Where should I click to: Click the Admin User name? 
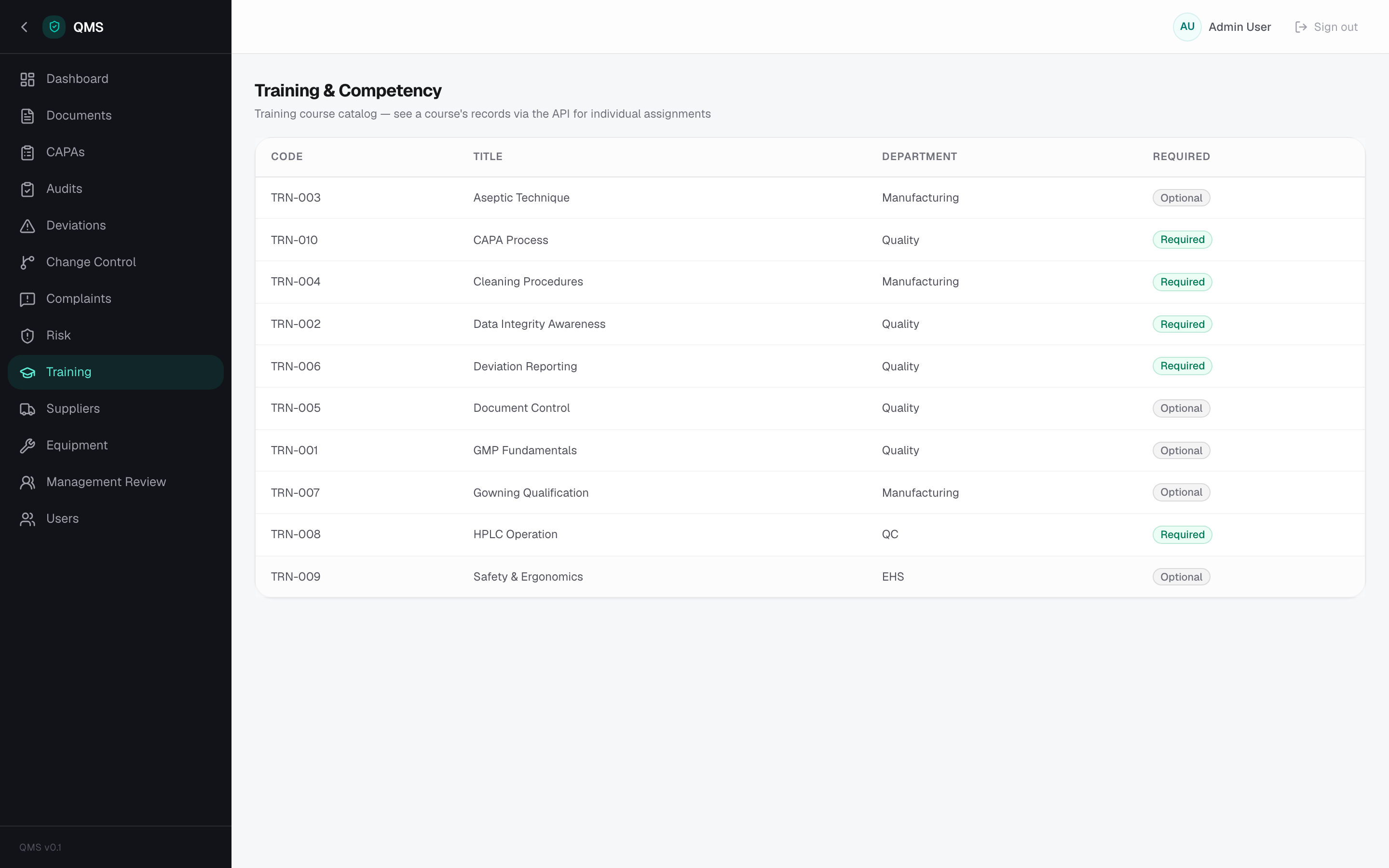pyautogui.click(x=1239, y=27)
